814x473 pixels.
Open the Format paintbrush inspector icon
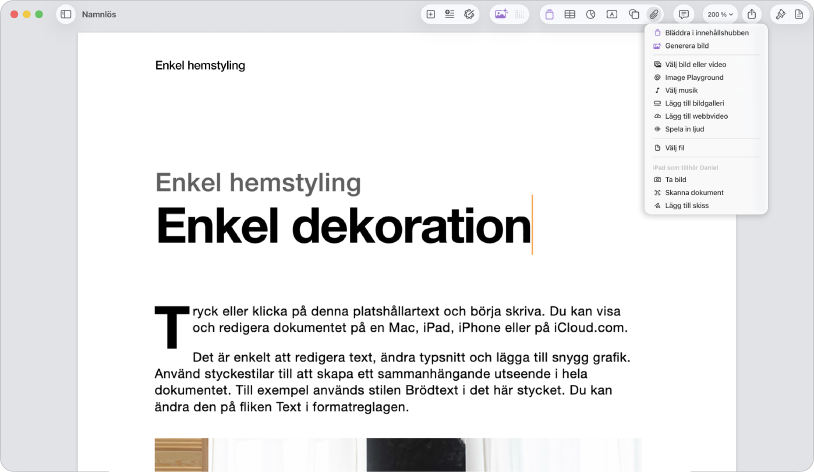tap(780, 15)
